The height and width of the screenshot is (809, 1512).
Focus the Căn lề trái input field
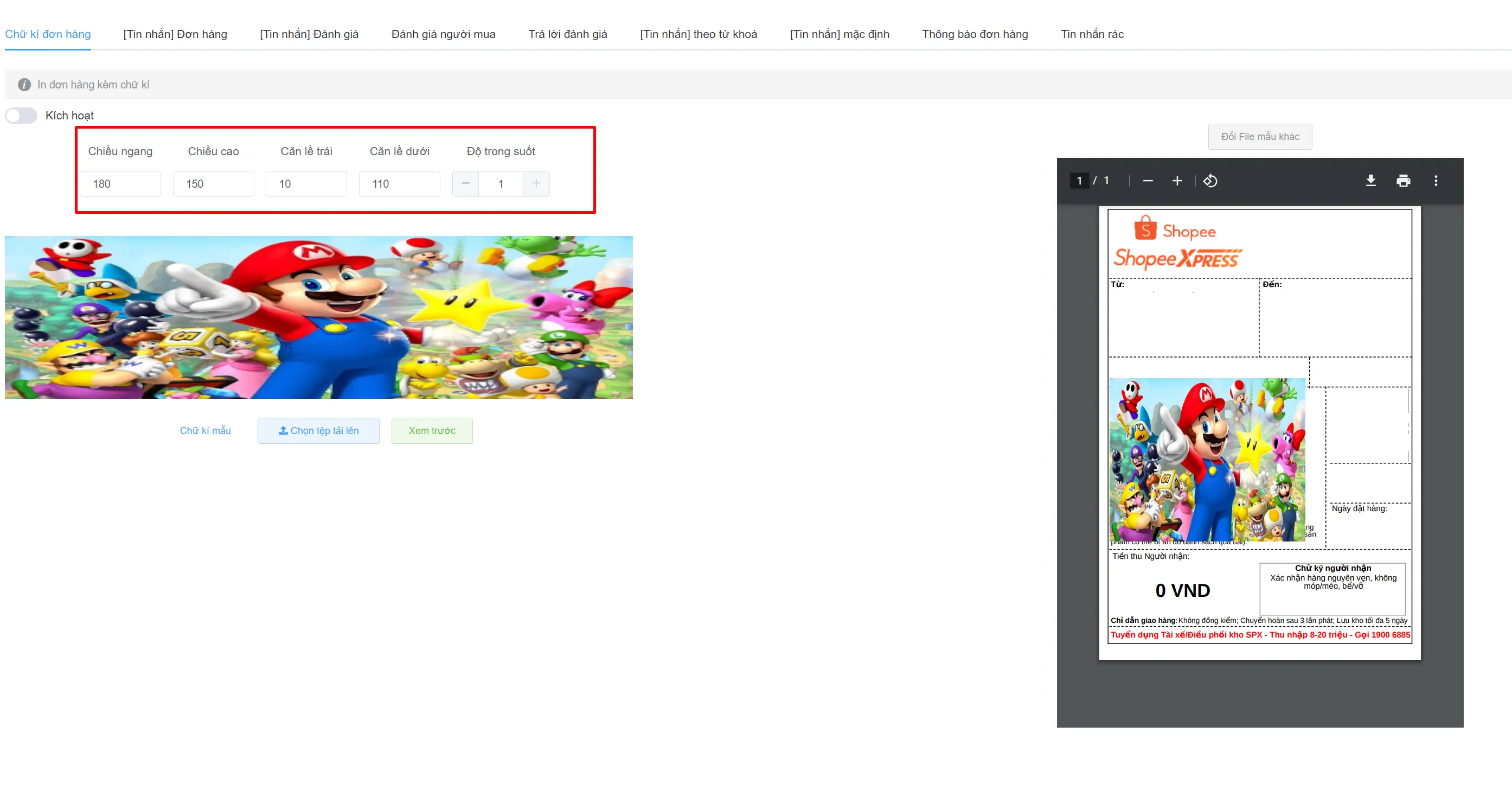click(x=306, y=184)
